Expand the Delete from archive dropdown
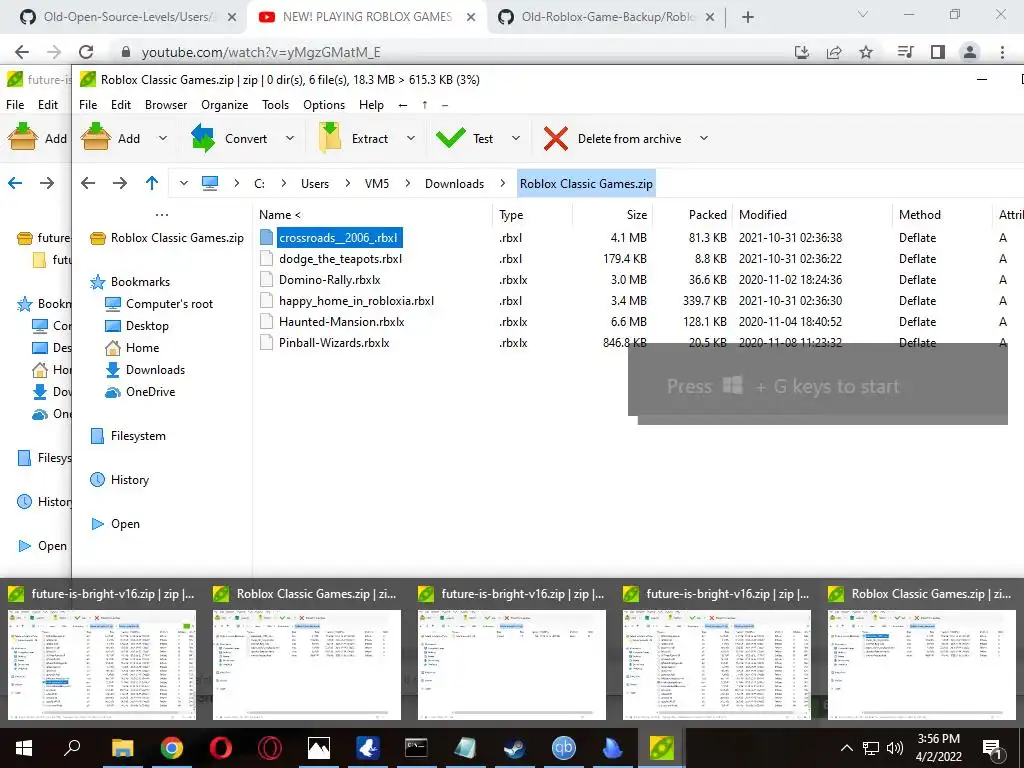 pyautogui.click(x=704, y=138)
